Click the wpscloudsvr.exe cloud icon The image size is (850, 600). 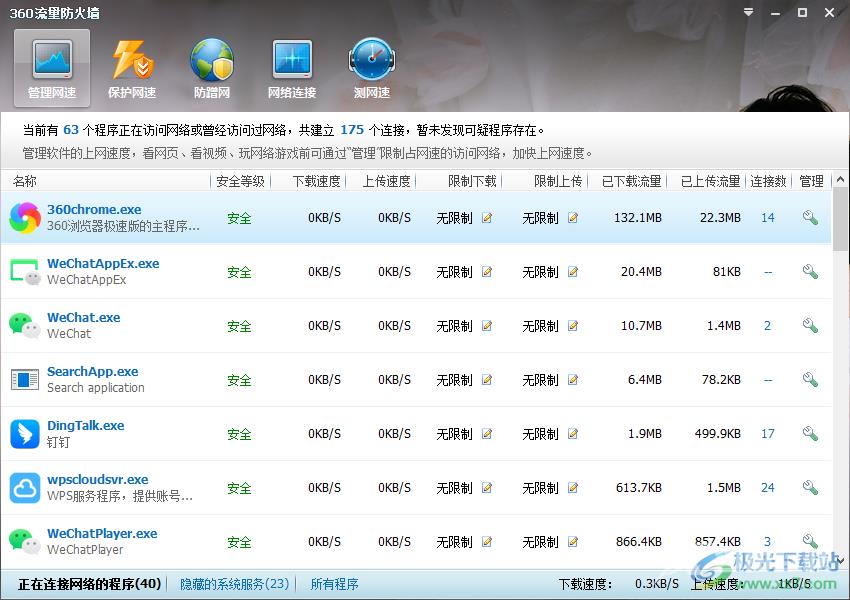coord(25,488)
